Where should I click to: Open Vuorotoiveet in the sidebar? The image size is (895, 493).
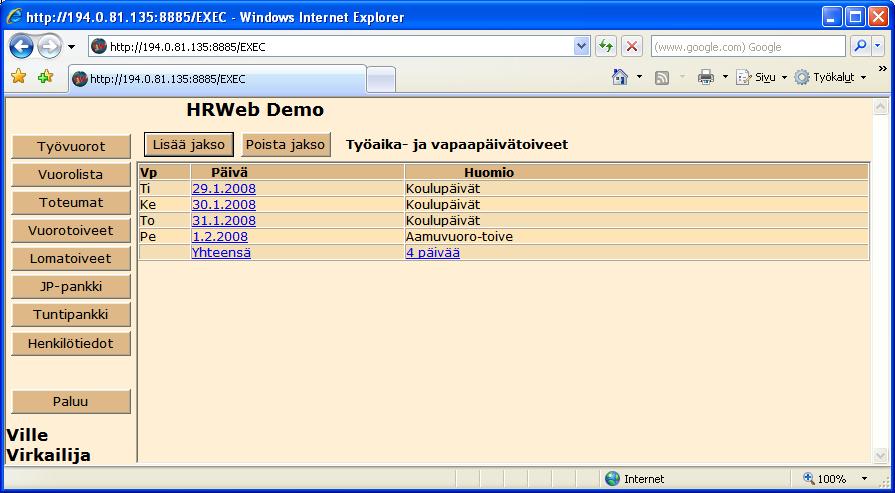coord(71,231)
